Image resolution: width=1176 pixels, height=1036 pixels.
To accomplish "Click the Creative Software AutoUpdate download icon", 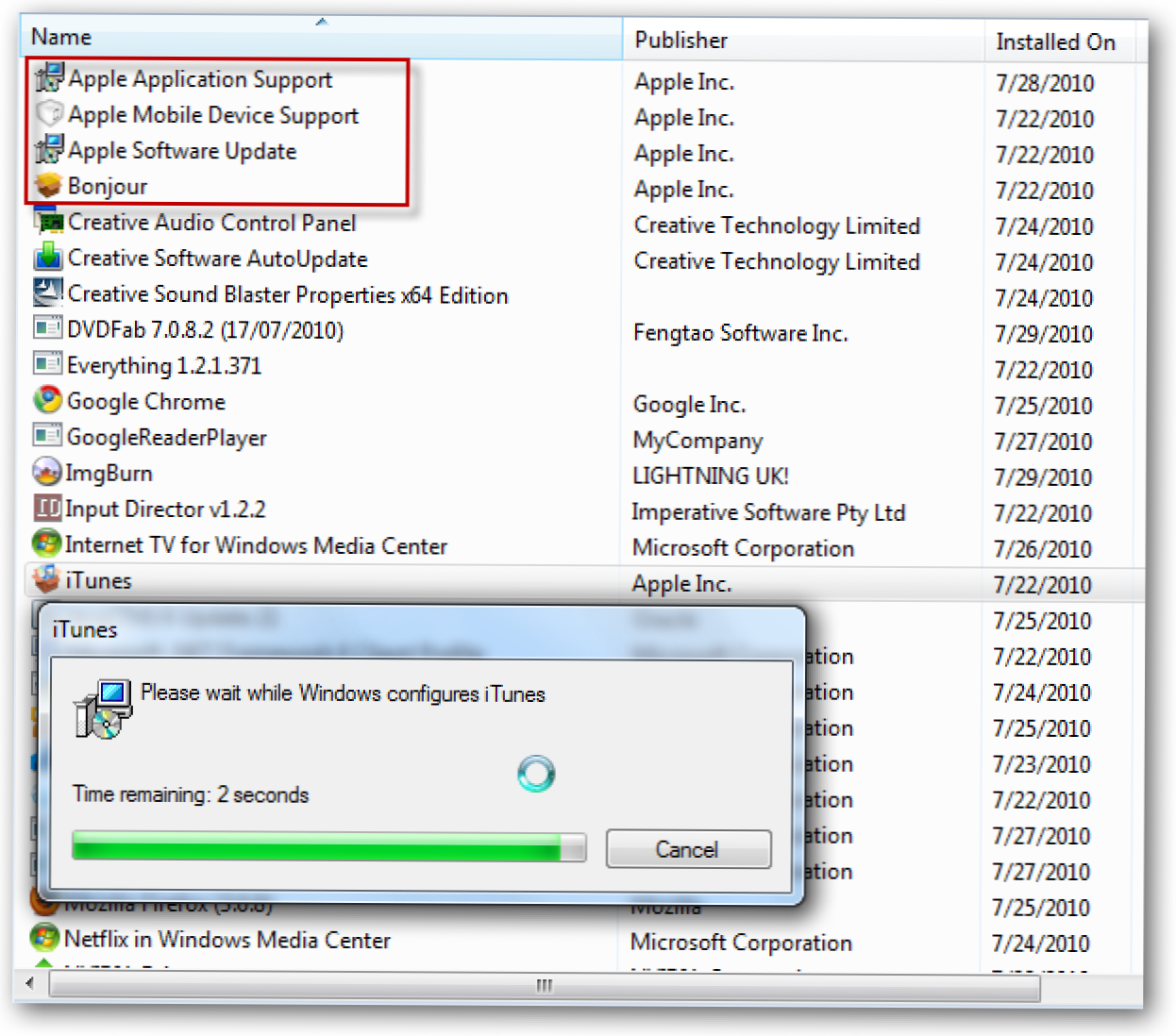I will click(48, 258).
